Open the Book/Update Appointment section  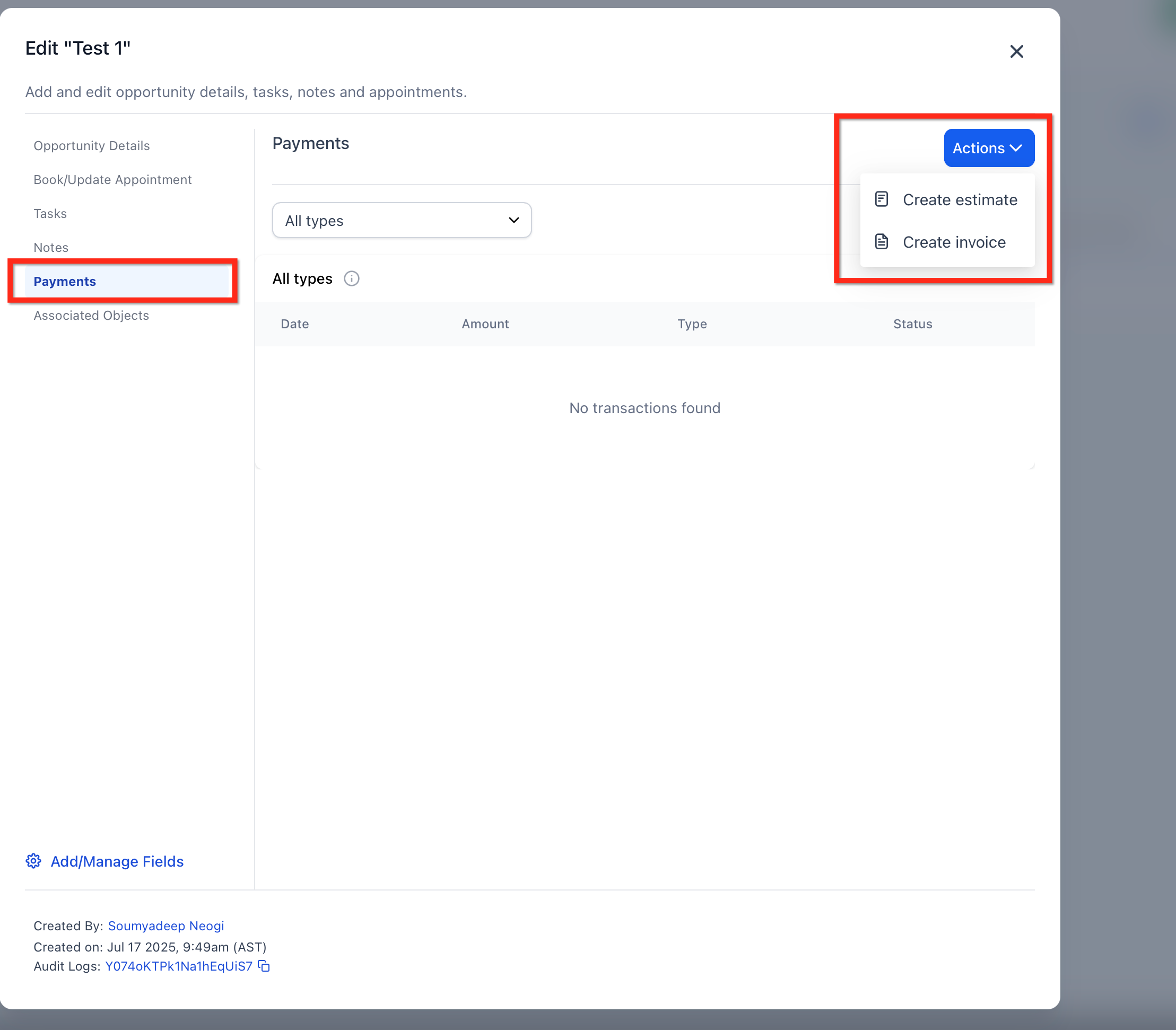coord(112,180)
